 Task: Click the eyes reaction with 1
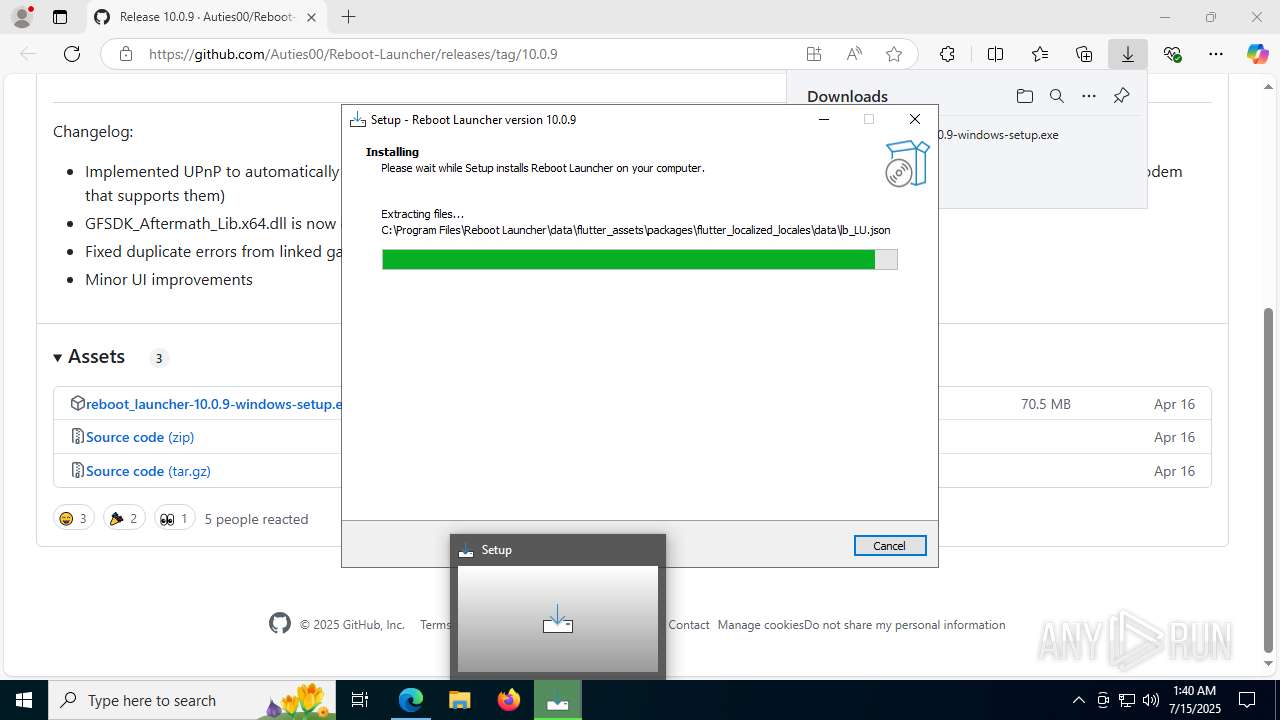[174, 518]
